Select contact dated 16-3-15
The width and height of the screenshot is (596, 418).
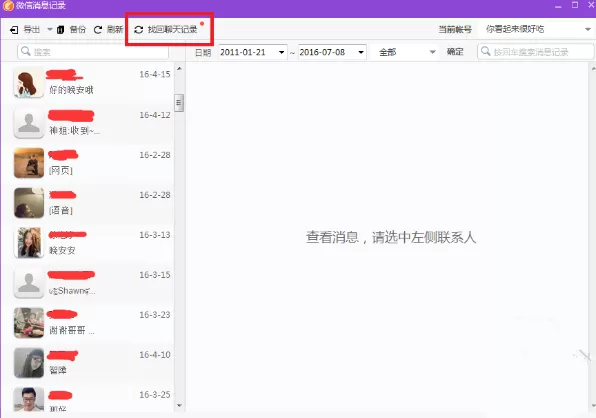pyautogui.click(x=87, y=282)
